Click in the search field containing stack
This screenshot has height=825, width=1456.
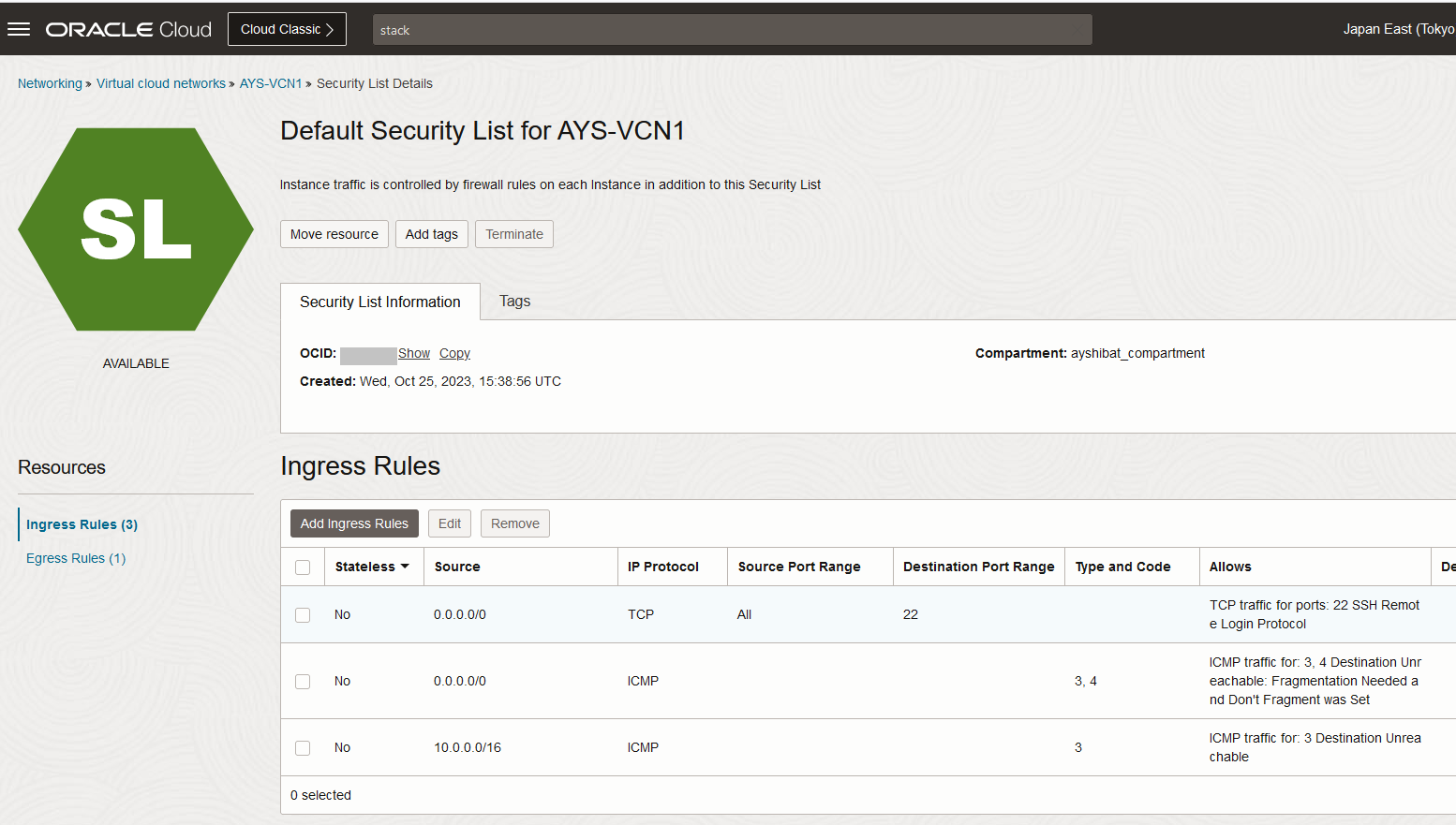pos(732,30)
